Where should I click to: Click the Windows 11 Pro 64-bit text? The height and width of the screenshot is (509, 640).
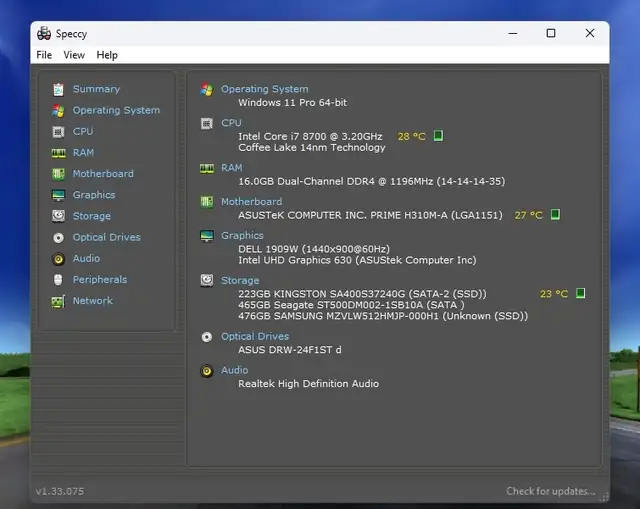click(x=293, y=102)
